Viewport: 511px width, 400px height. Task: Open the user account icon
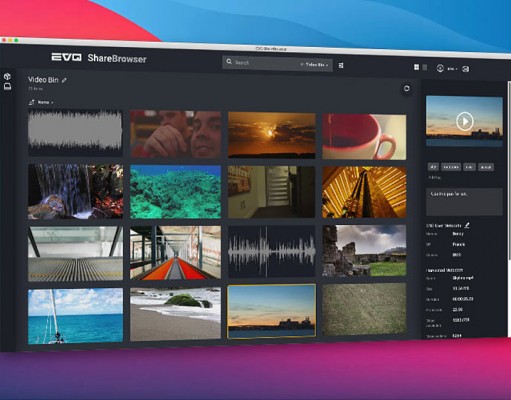click(440, 68)
